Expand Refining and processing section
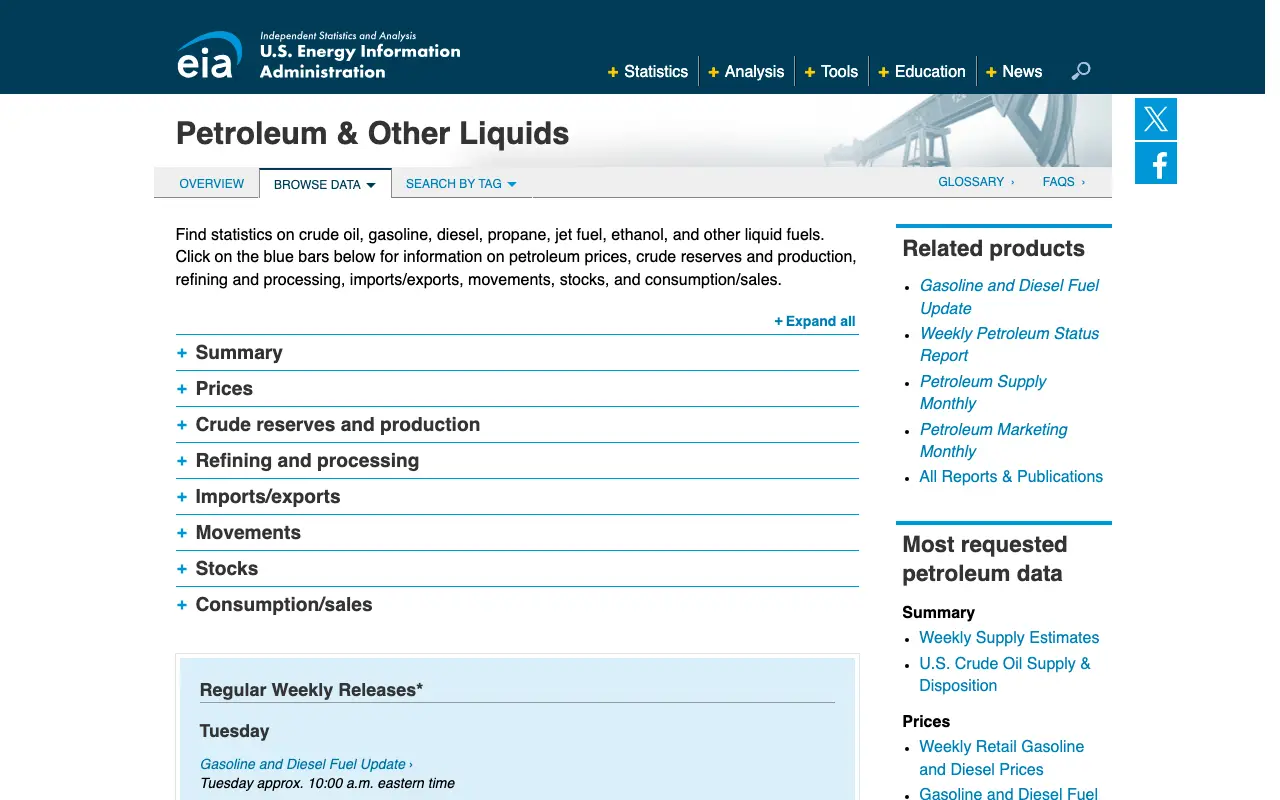Image resolution: width=1280 pixels, height=800 pixels. pos(517,461)
